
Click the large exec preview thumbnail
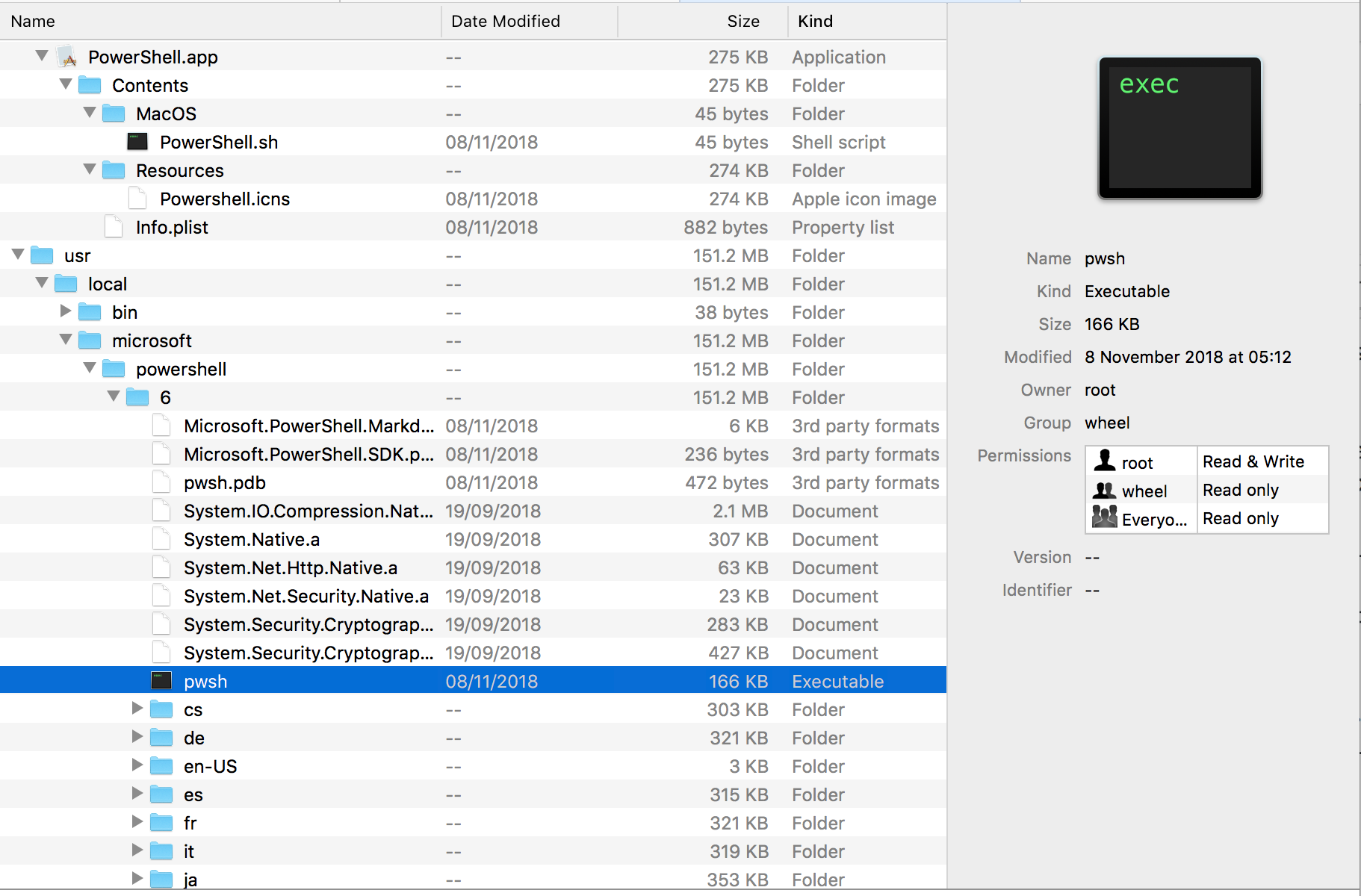tap(1179, 128)
